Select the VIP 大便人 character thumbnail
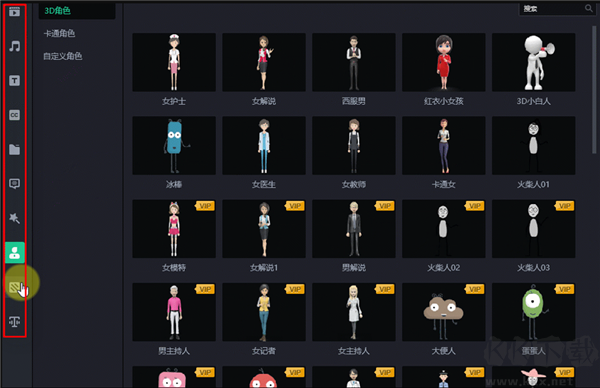The height and width of the screenshot is (388, 600). click(443, 312)
